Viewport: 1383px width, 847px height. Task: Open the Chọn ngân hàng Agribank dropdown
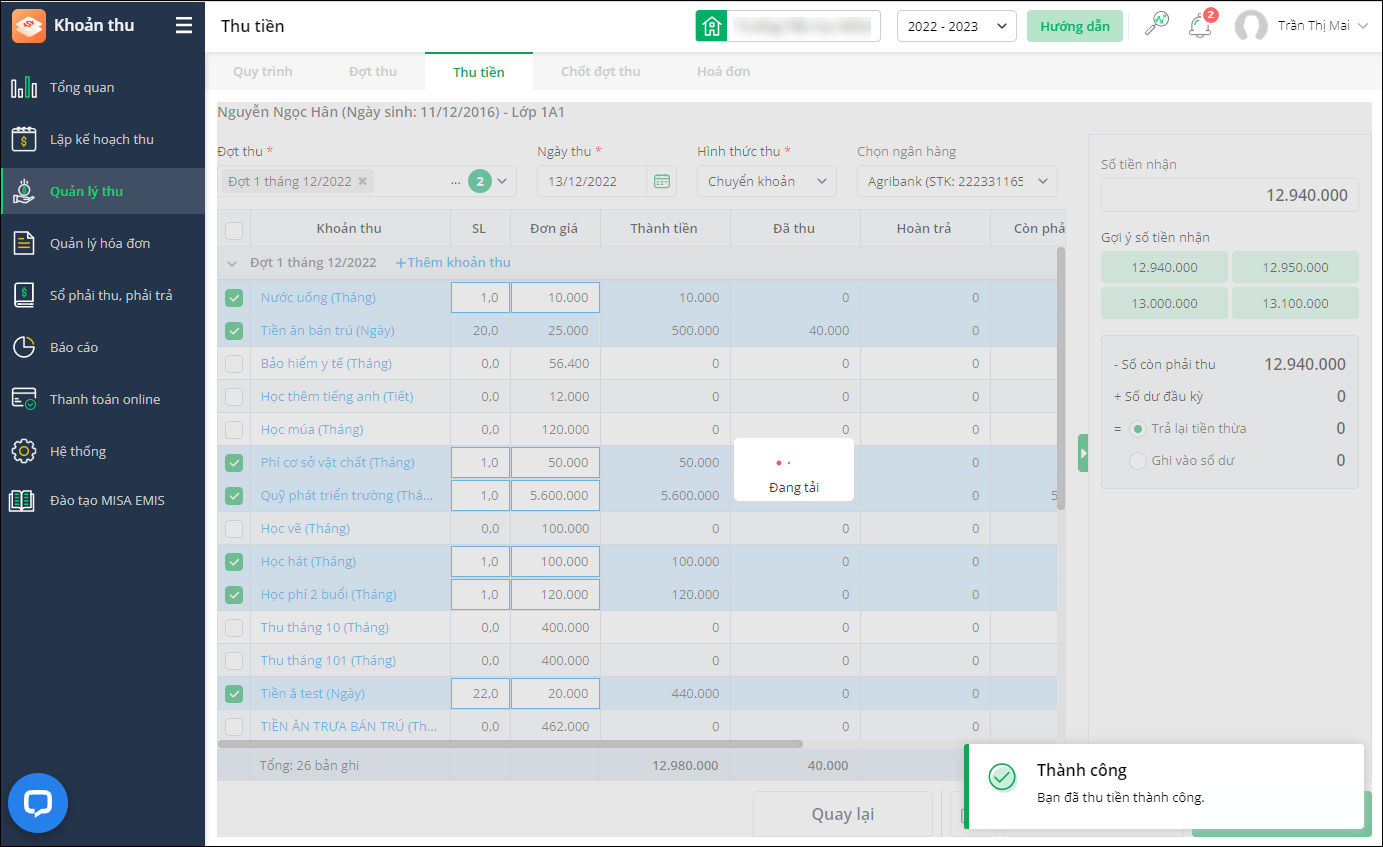click(x=956, y=181)
